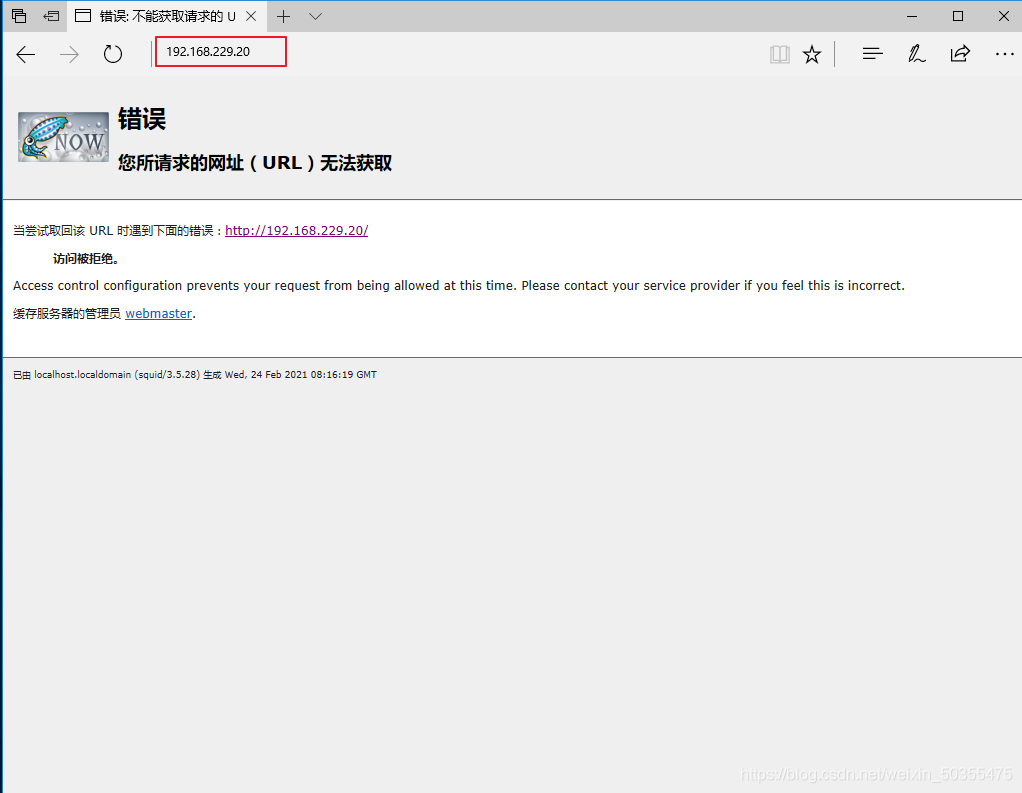
Task: Share this page icon
Action: pos(960,54)
